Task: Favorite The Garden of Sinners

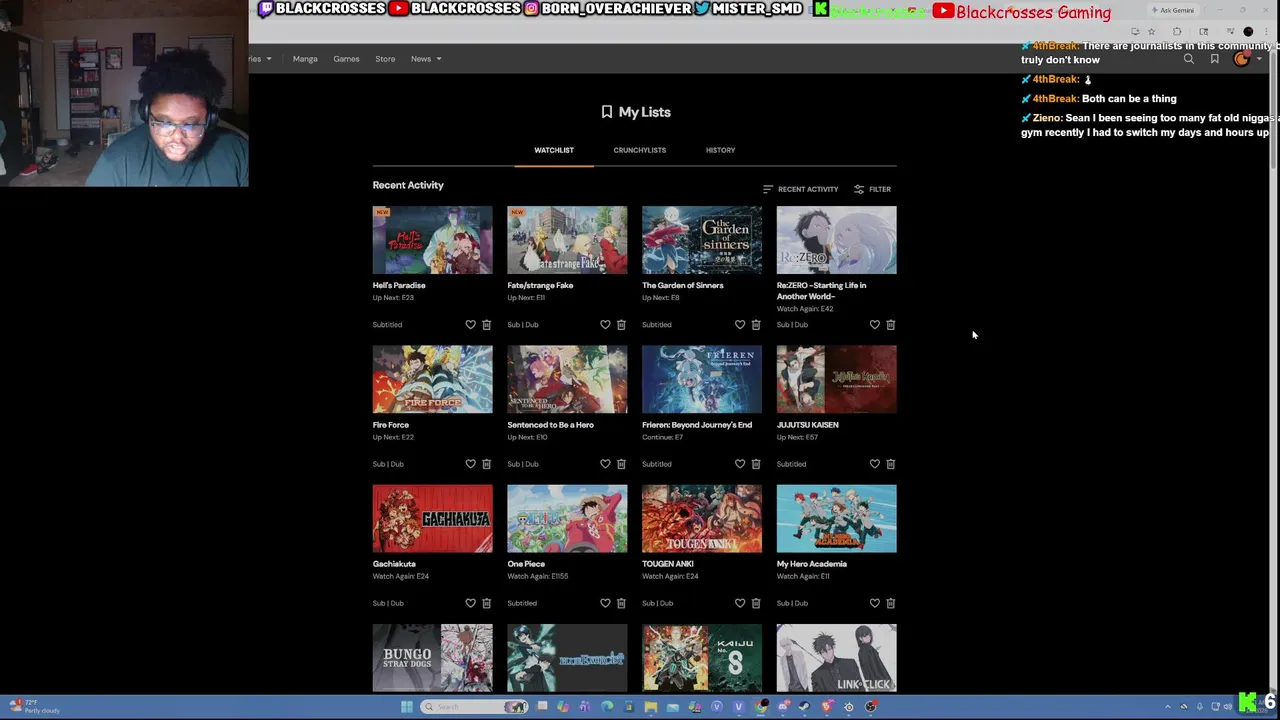Action: [x=740, y=325]
